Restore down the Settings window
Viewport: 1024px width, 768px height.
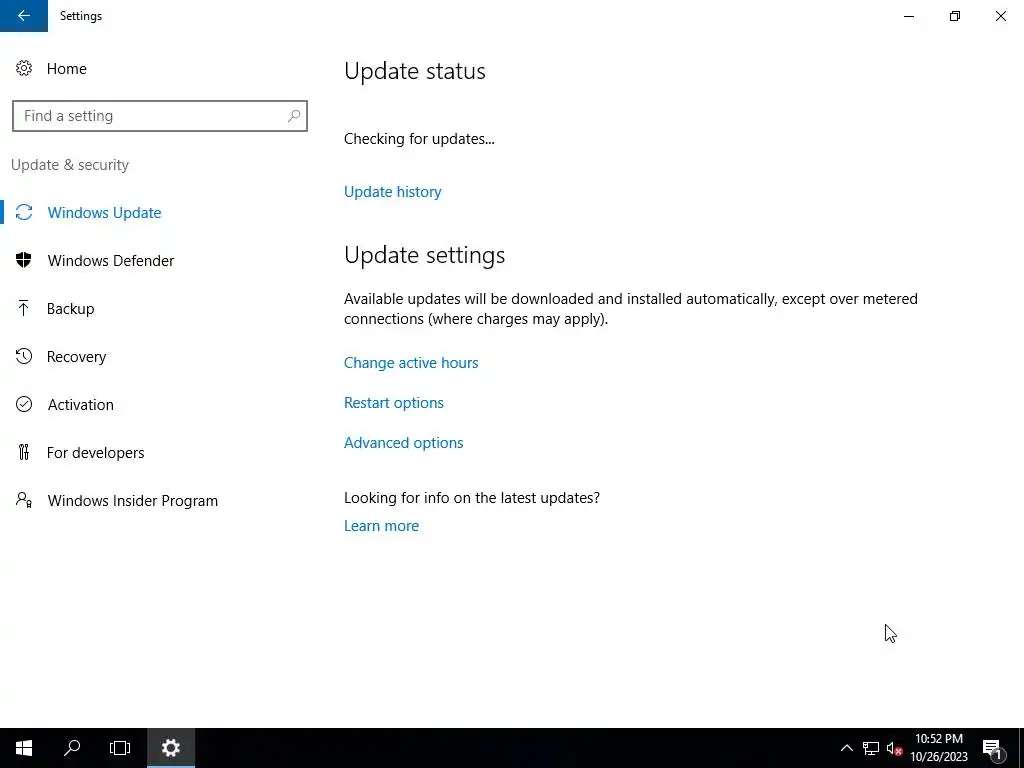(955, 16)
